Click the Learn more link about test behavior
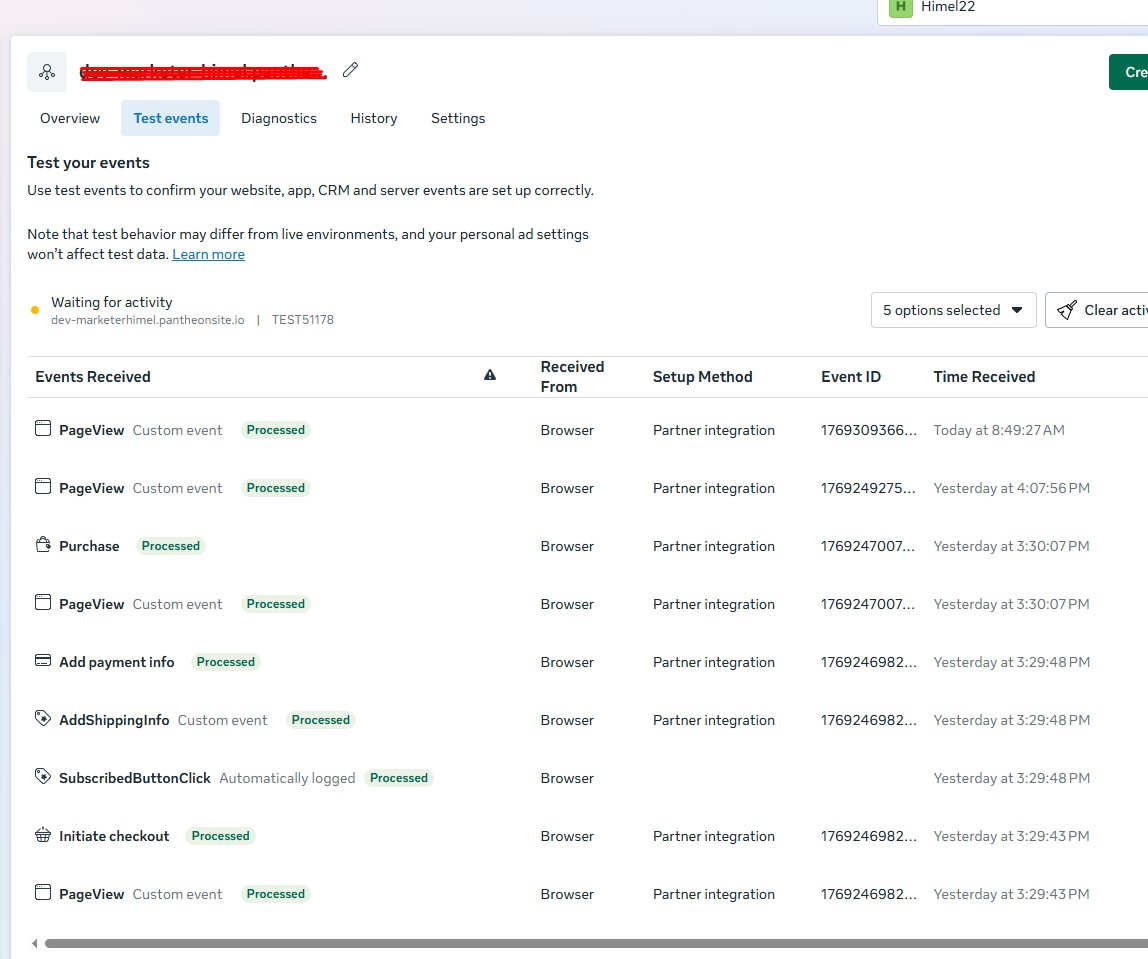Screen dimensions: 1148x959 [208, 254]
